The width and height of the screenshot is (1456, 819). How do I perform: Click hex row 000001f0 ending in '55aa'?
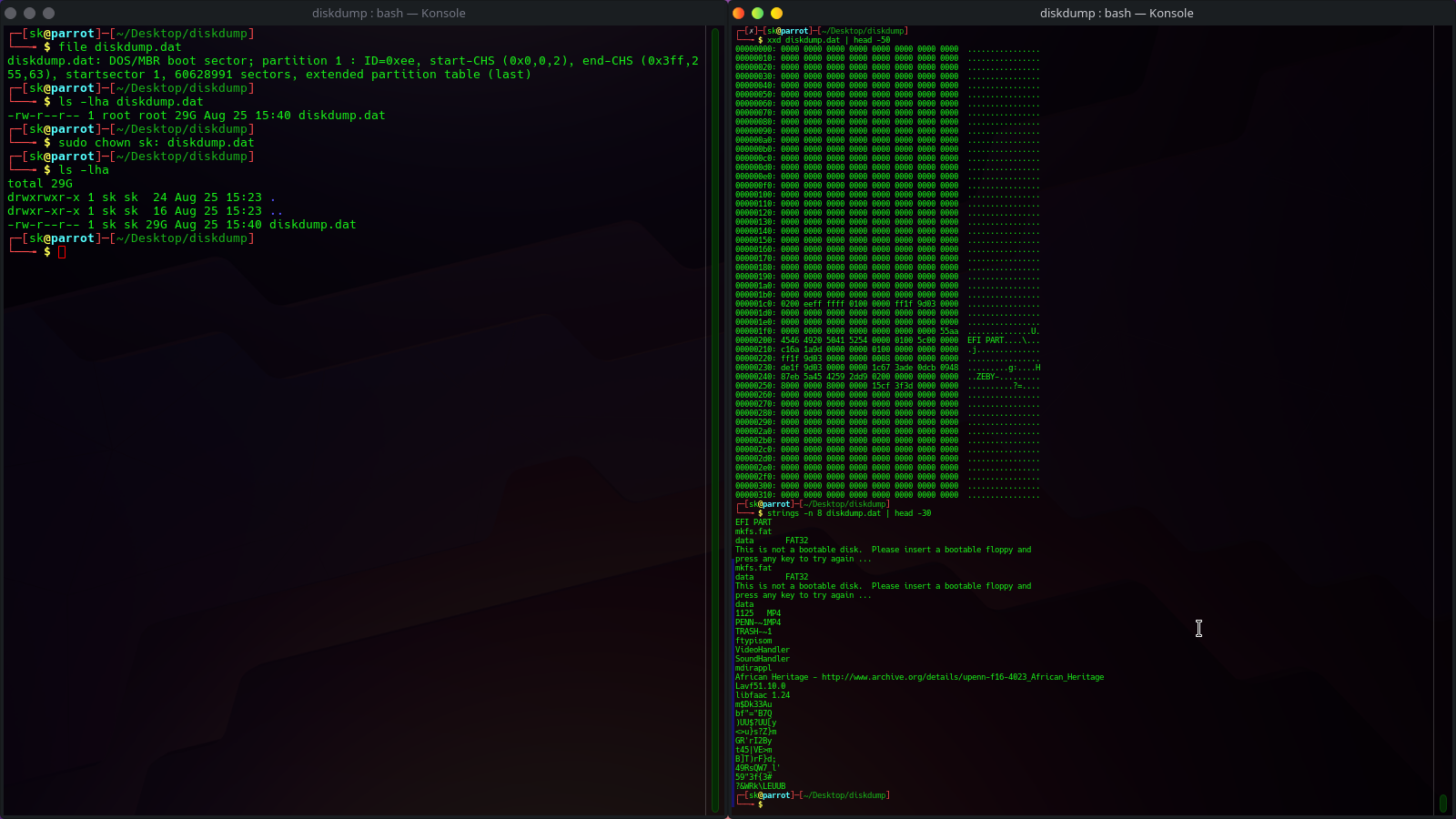coord(887,331)
